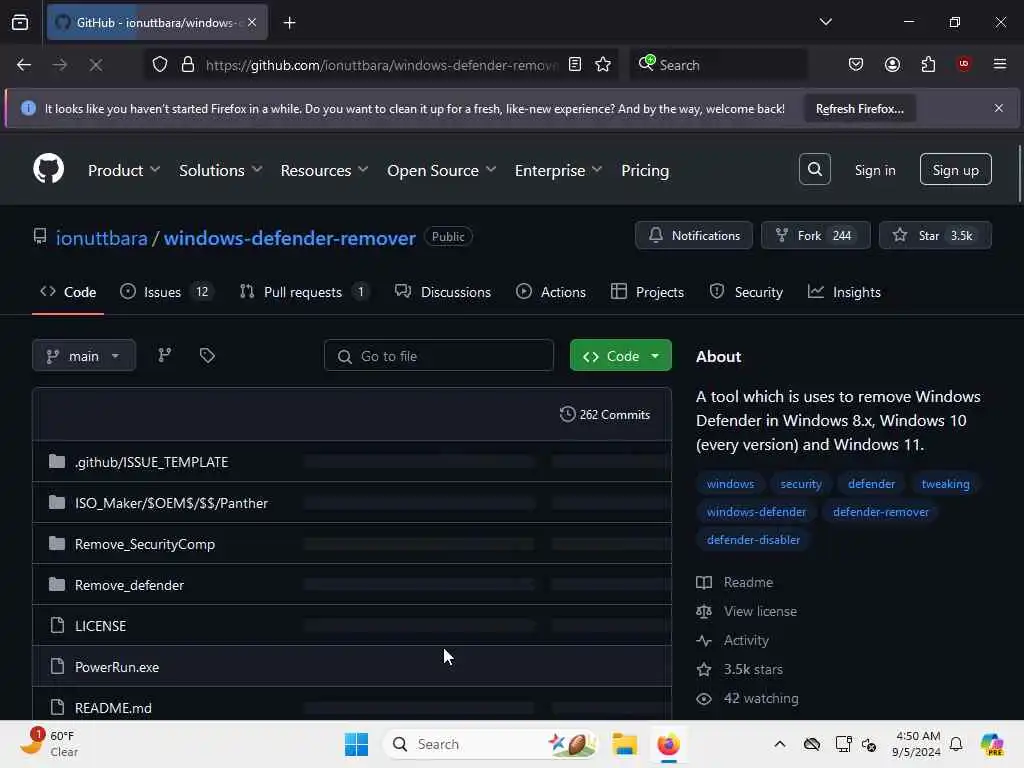Star the repository with Star button
The image size is (1024, 768).
tap(935, 235)
